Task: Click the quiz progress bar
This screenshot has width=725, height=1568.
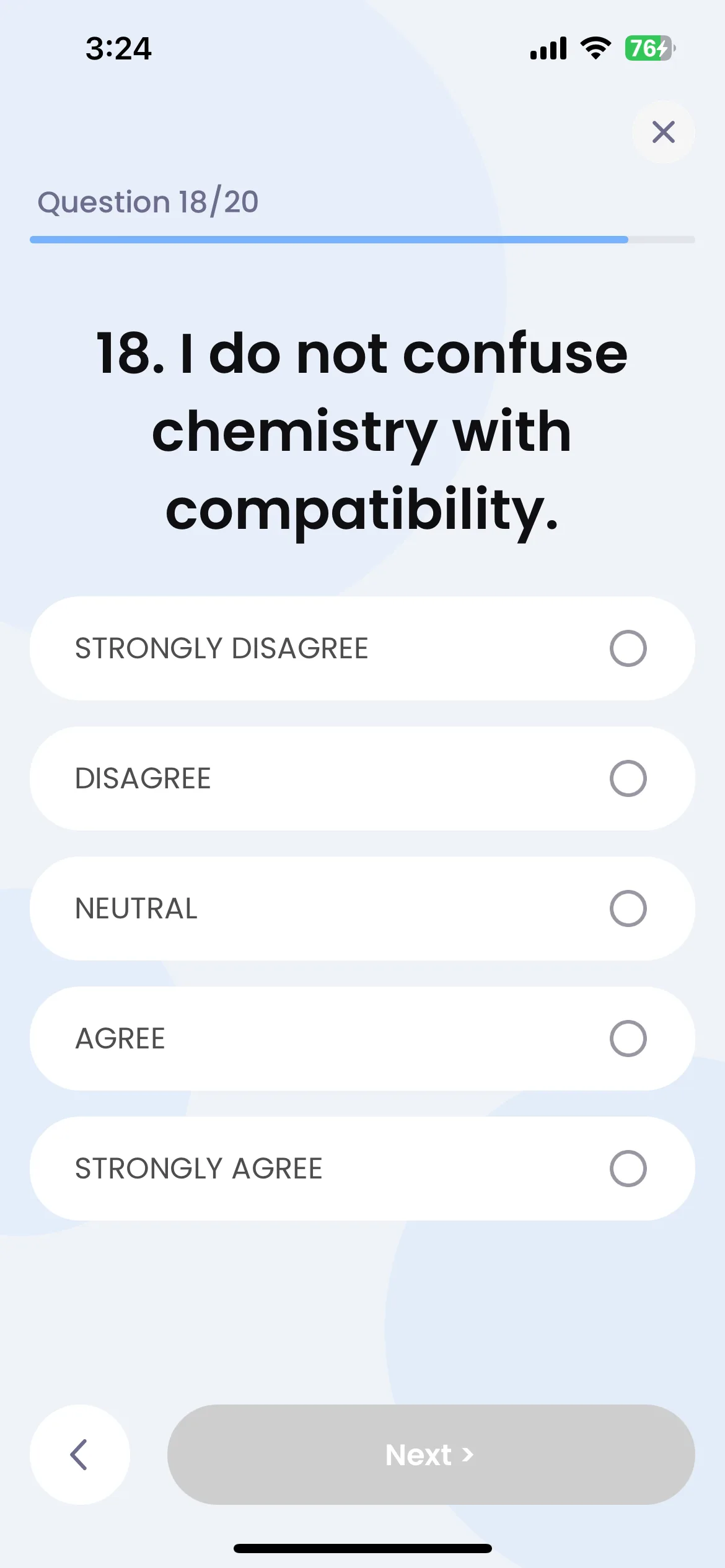Action: [x=362, y=240]
